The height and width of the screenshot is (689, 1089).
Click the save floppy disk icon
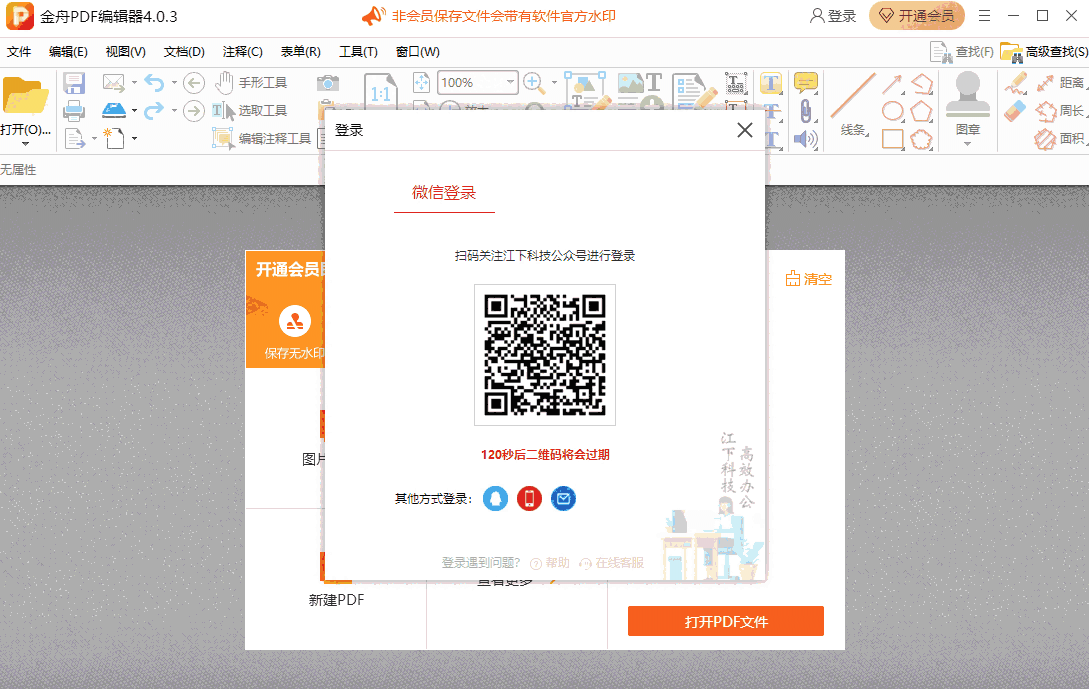tap(74, 83)
